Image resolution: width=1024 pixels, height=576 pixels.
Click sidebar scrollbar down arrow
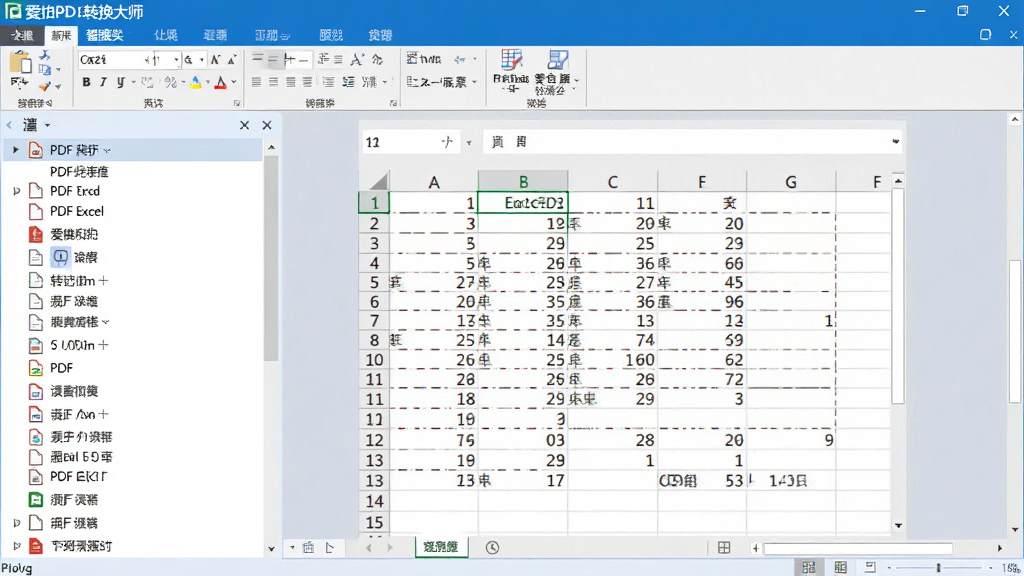tap(272, 549)
